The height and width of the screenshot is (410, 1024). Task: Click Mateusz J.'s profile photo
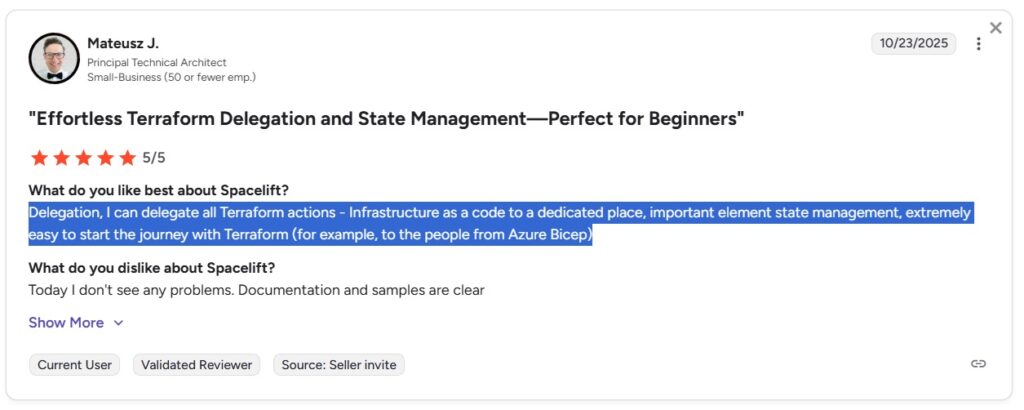pyautogui.click(x=53, y=59)
